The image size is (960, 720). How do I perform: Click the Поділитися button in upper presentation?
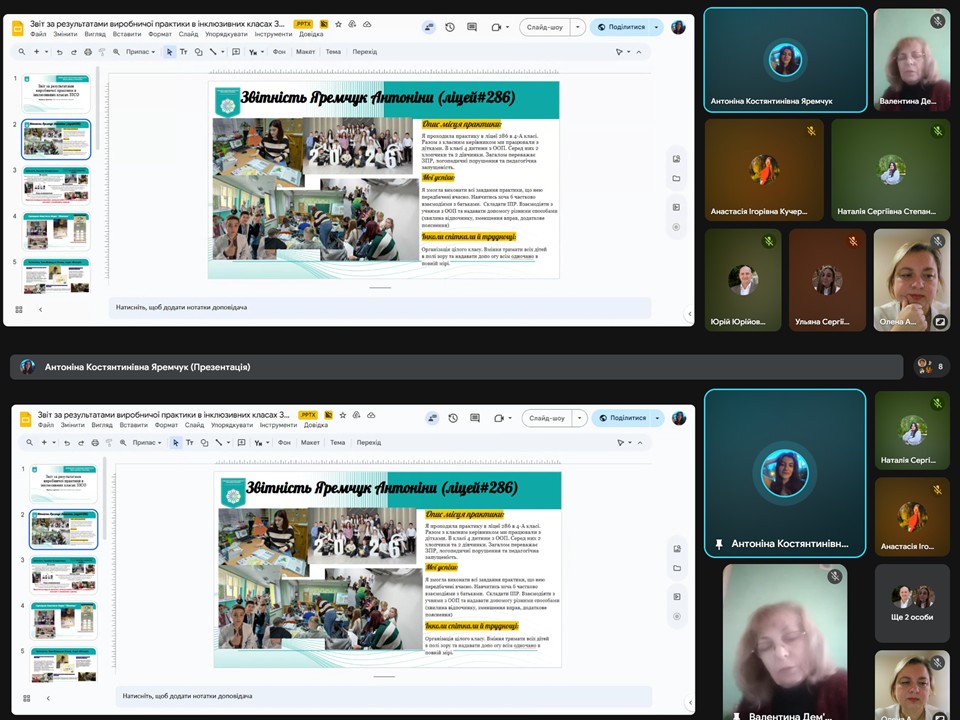[x=621, y=27]
